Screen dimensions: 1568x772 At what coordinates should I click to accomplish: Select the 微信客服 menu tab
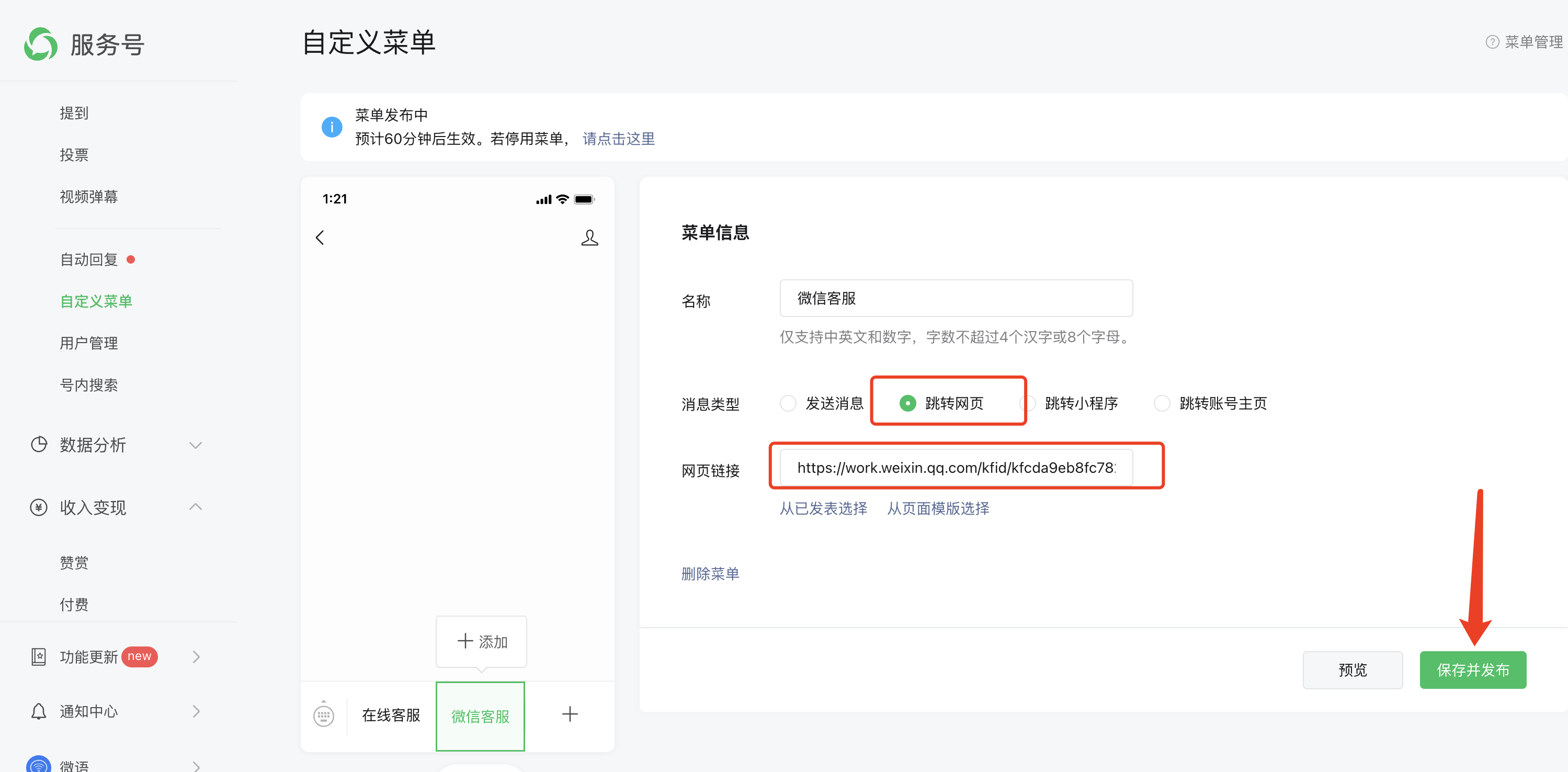point(480,716)
